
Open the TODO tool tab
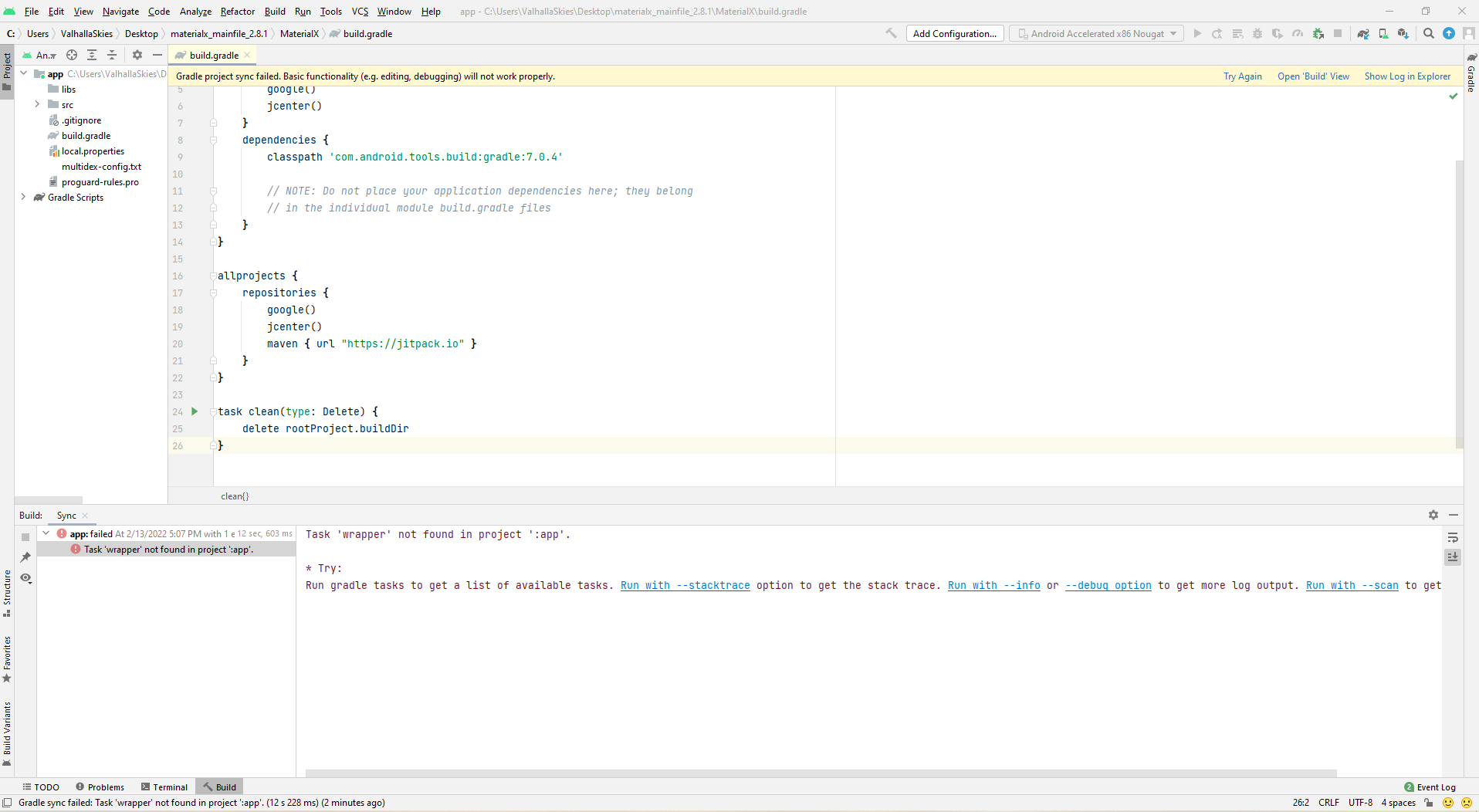(41, 787)
